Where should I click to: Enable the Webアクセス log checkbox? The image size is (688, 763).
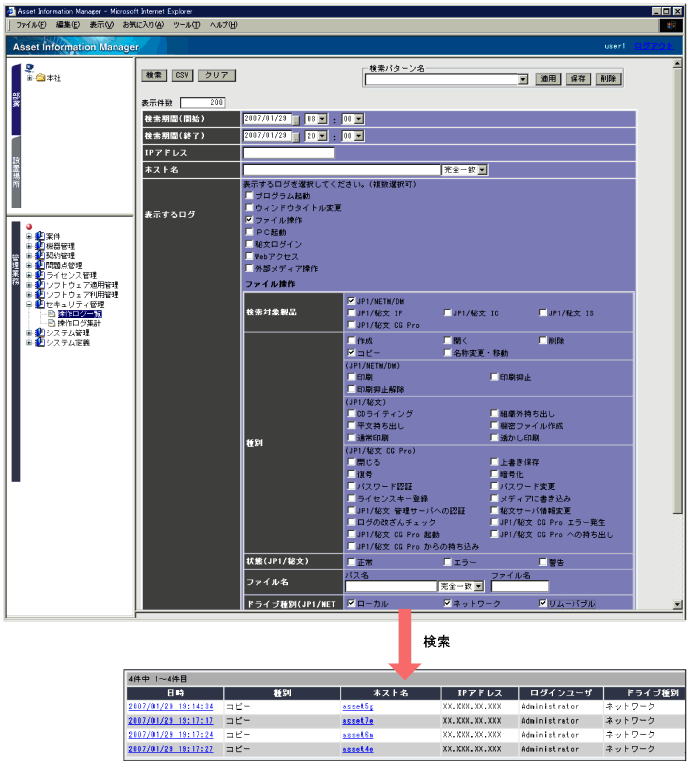coord(249,256)
